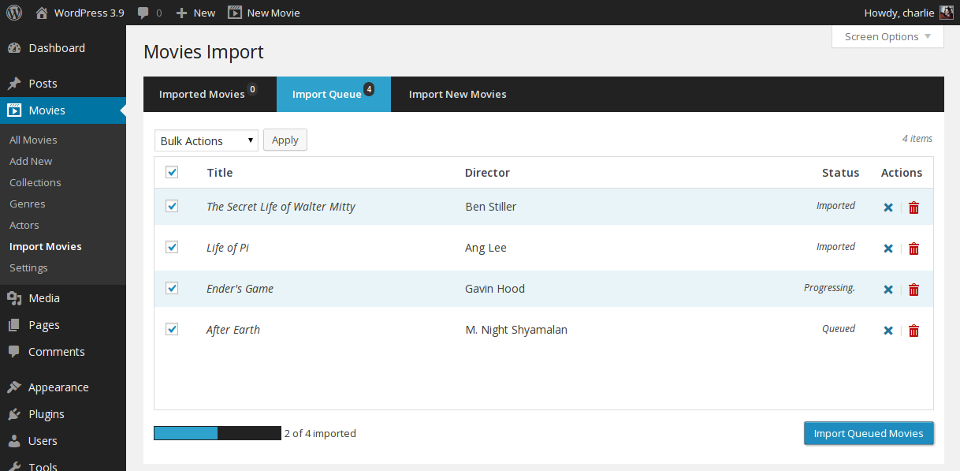Image resolution: width=960 pixels, height=471 pixels.
Task: Remove The Secret Life of Walter Mitty with X icon
Action: 888,208
